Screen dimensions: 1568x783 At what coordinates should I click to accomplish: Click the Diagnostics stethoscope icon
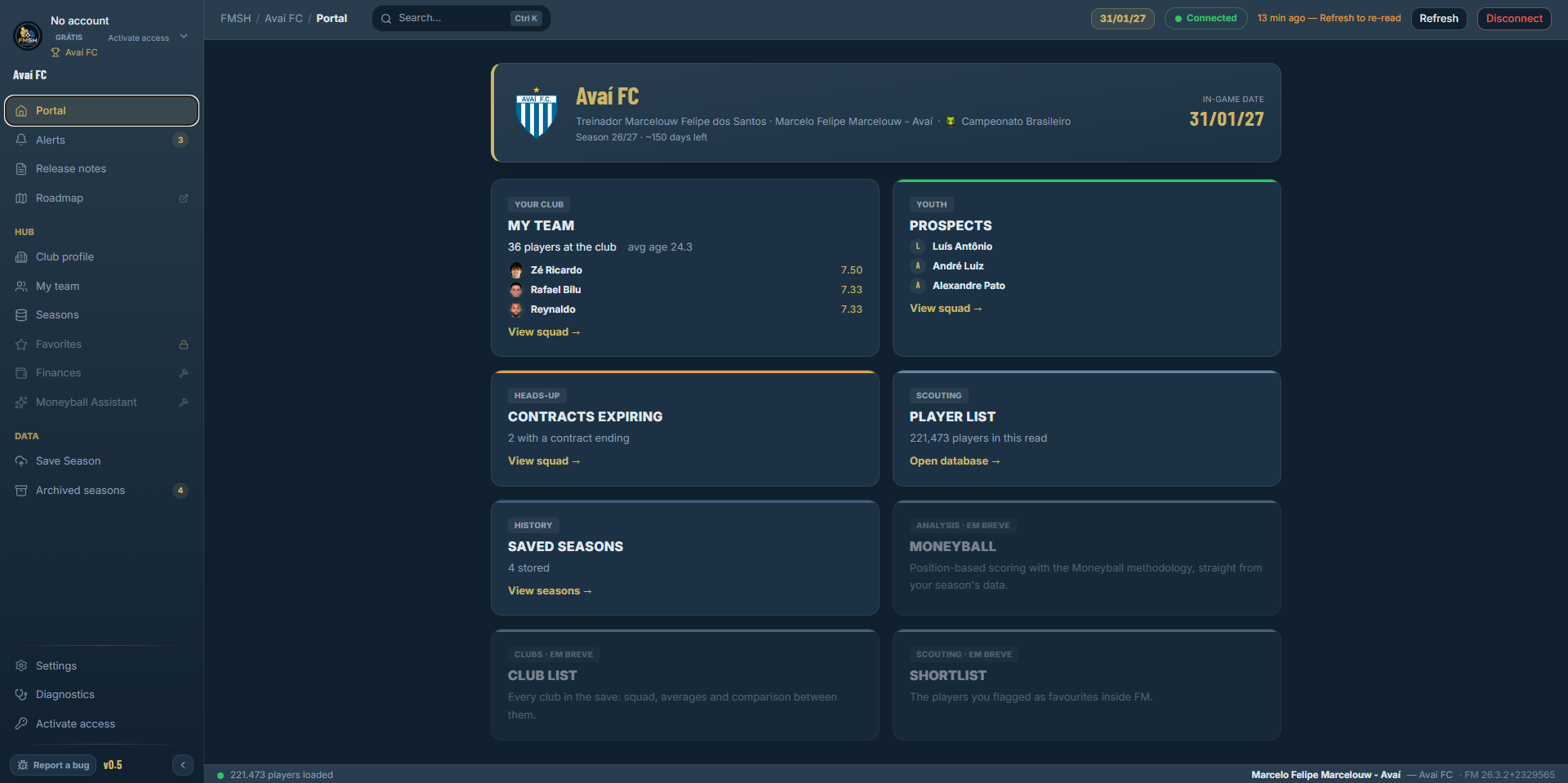tap(21, 695)
